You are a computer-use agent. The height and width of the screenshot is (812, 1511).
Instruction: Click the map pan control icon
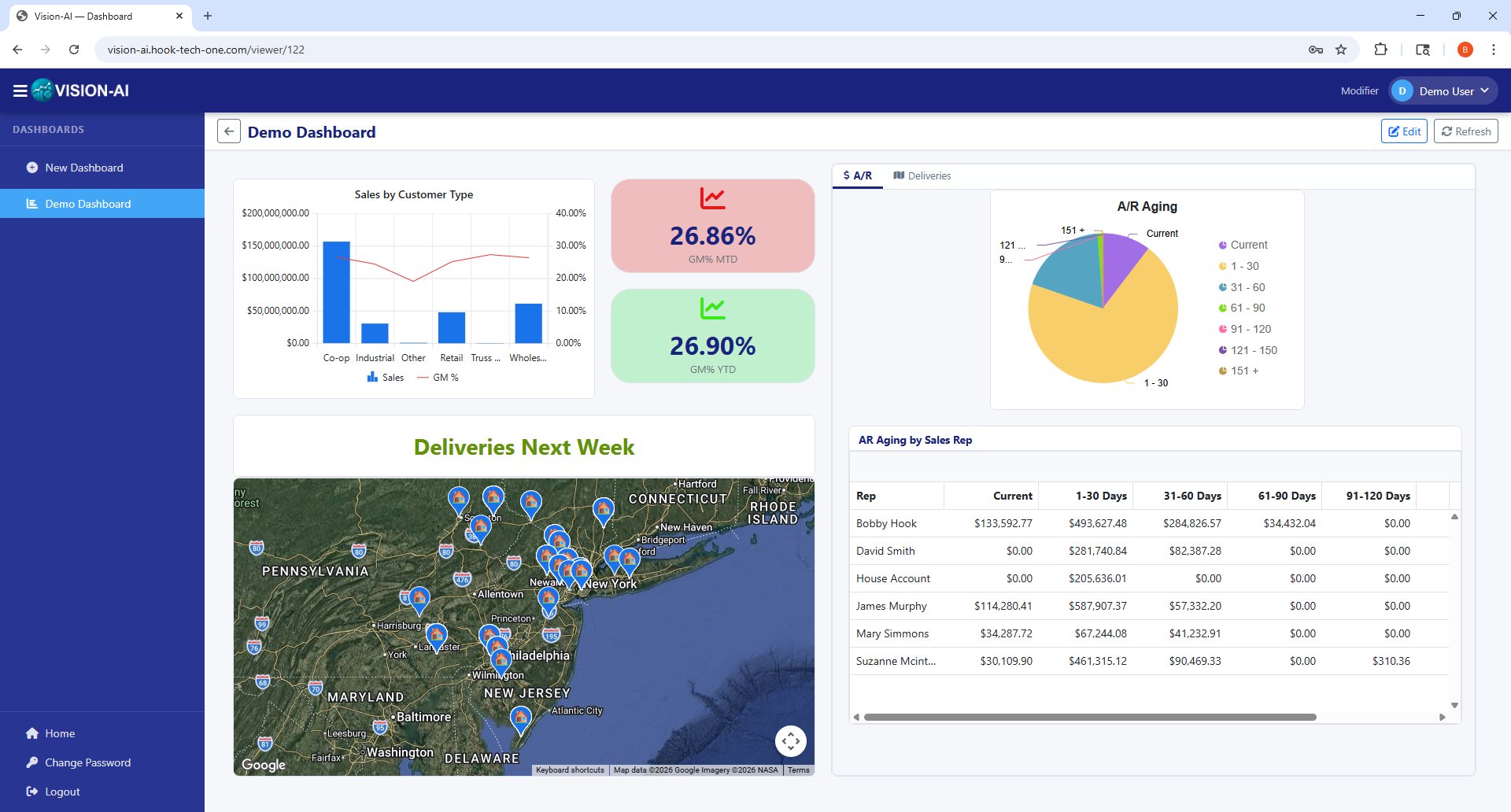(x=791, y=740)
